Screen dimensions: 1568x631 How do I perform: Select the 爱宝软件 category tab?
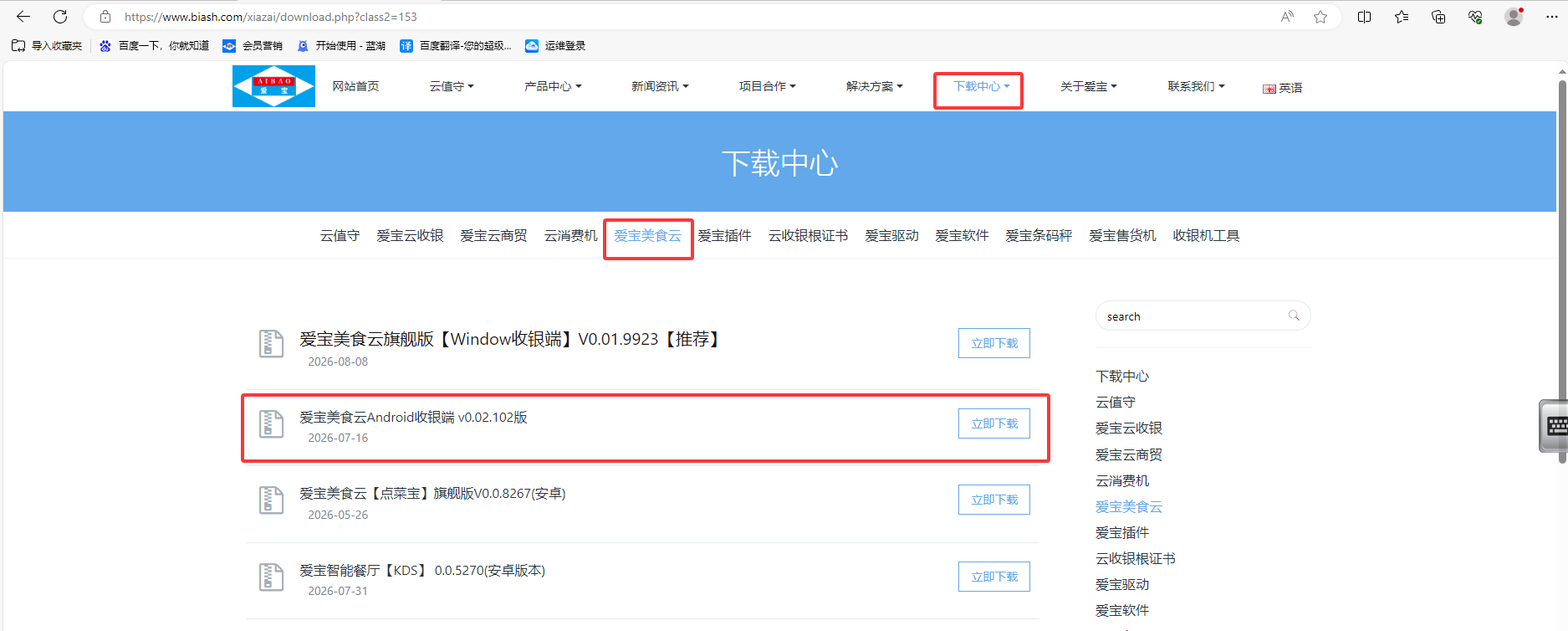[x=962, y=236]
